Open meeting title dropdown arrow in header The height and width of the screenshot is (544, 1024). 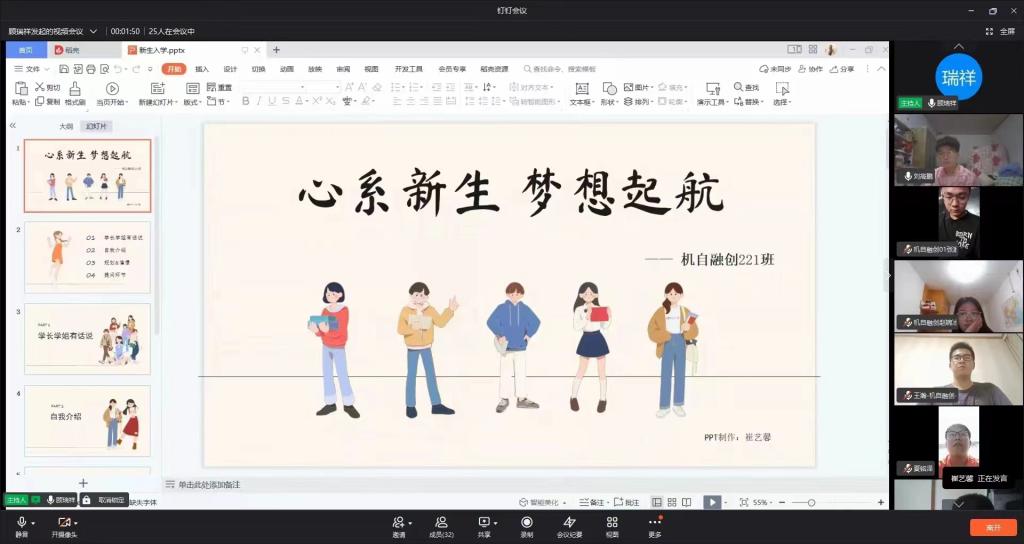pos(93,31)
